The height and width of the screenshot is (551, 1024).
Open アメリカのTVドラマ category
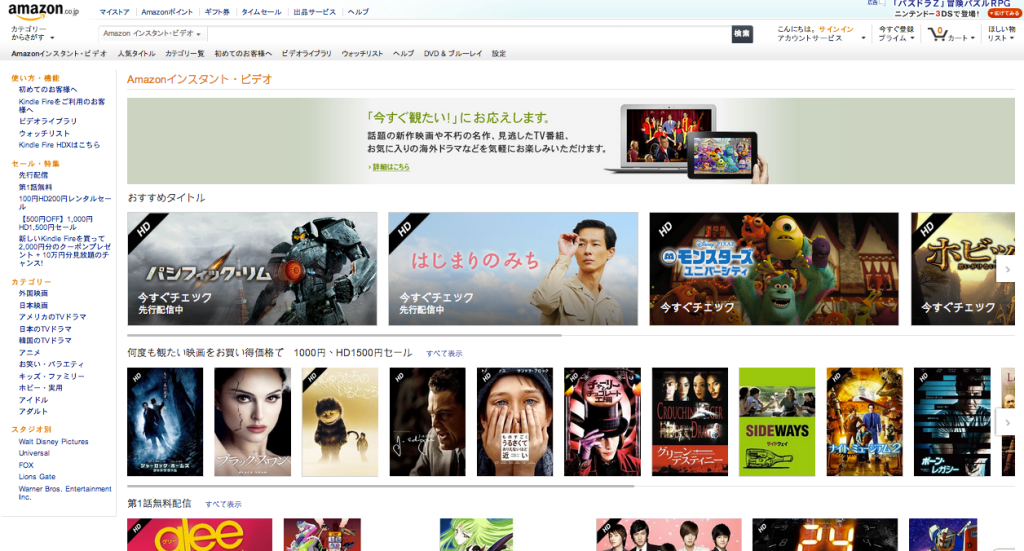click(52, 317)
